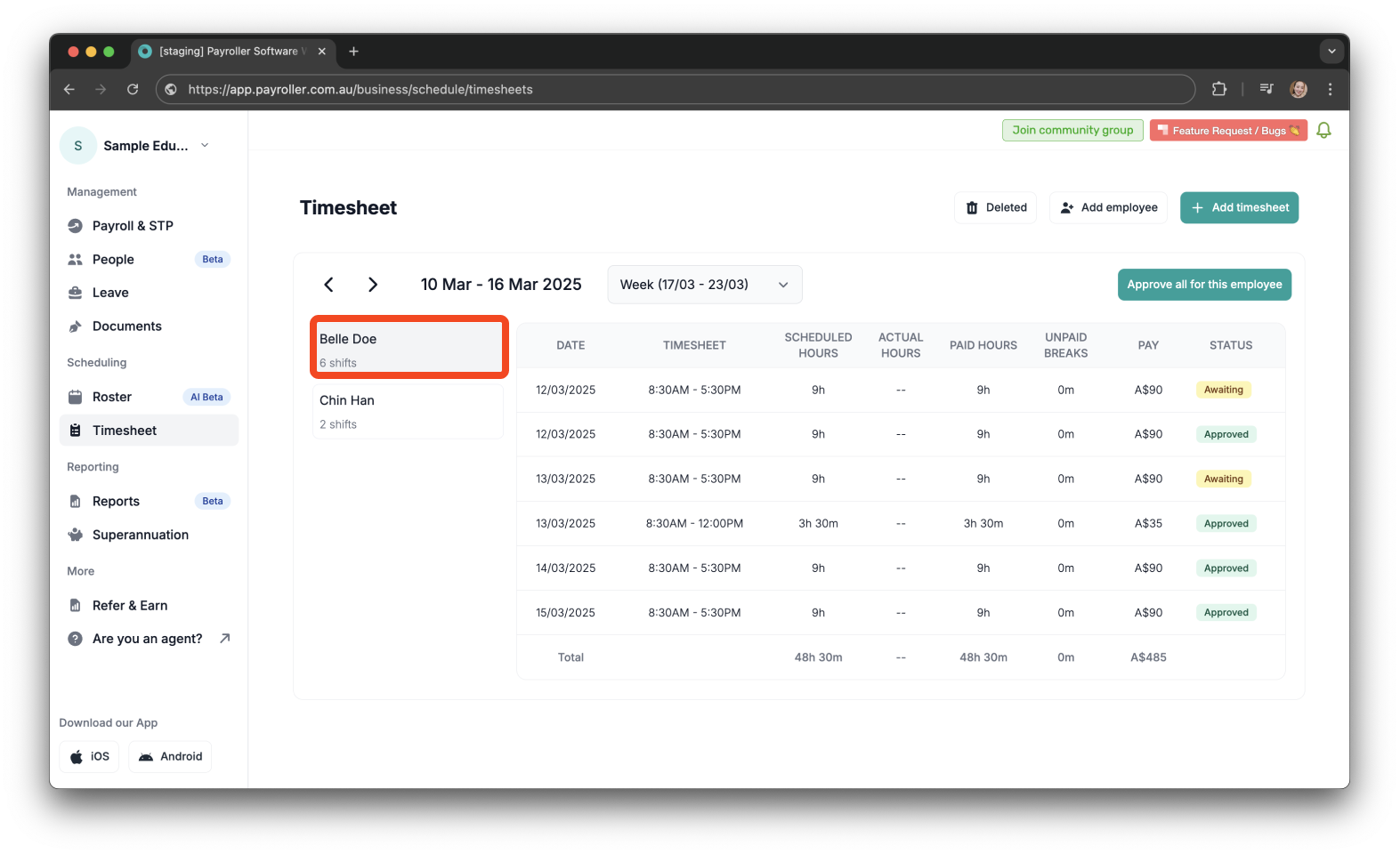Close the Payroller browser tab

click(x=322, y=52)
